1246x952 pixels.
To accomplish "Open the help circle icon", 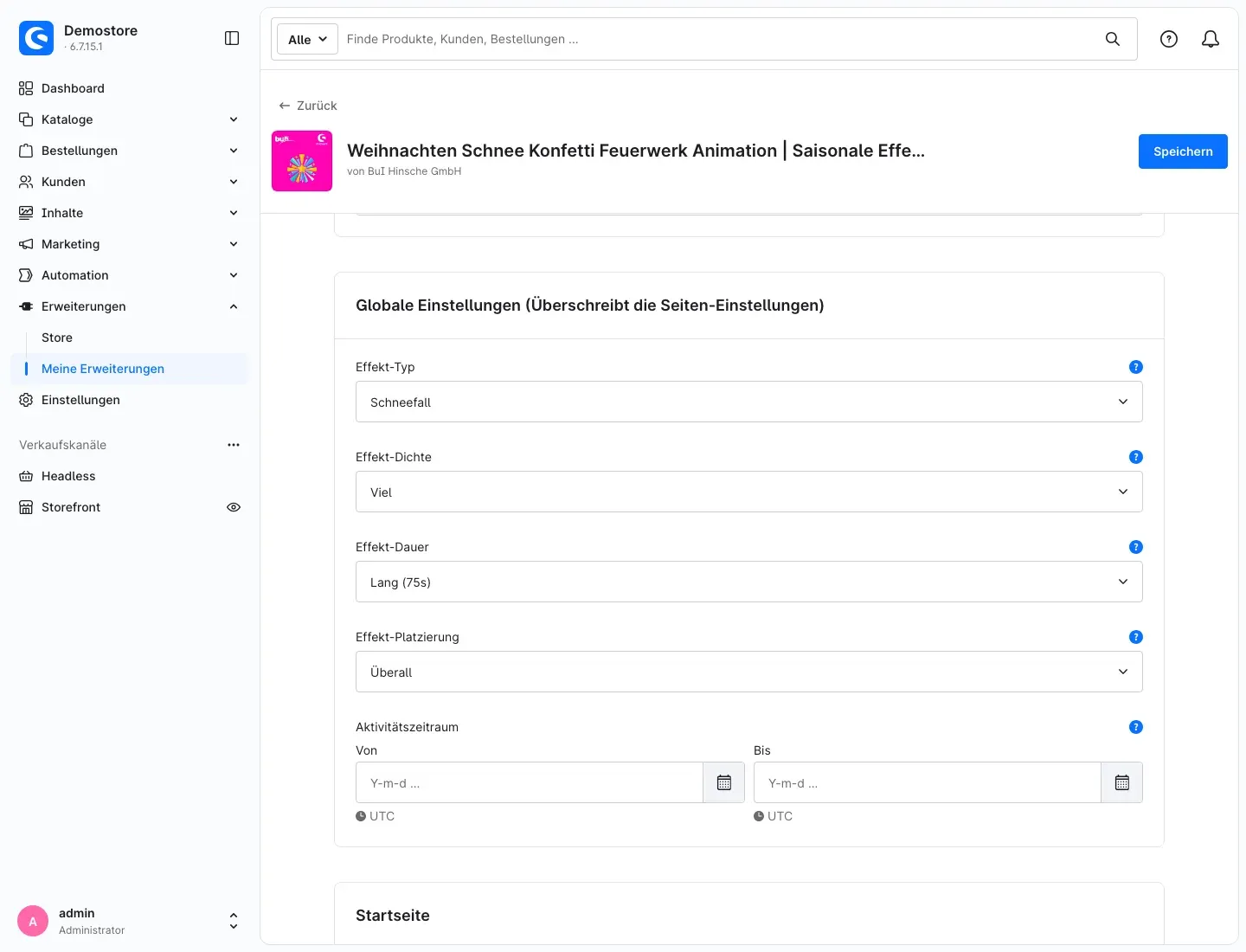I will tap(1169, 39).
